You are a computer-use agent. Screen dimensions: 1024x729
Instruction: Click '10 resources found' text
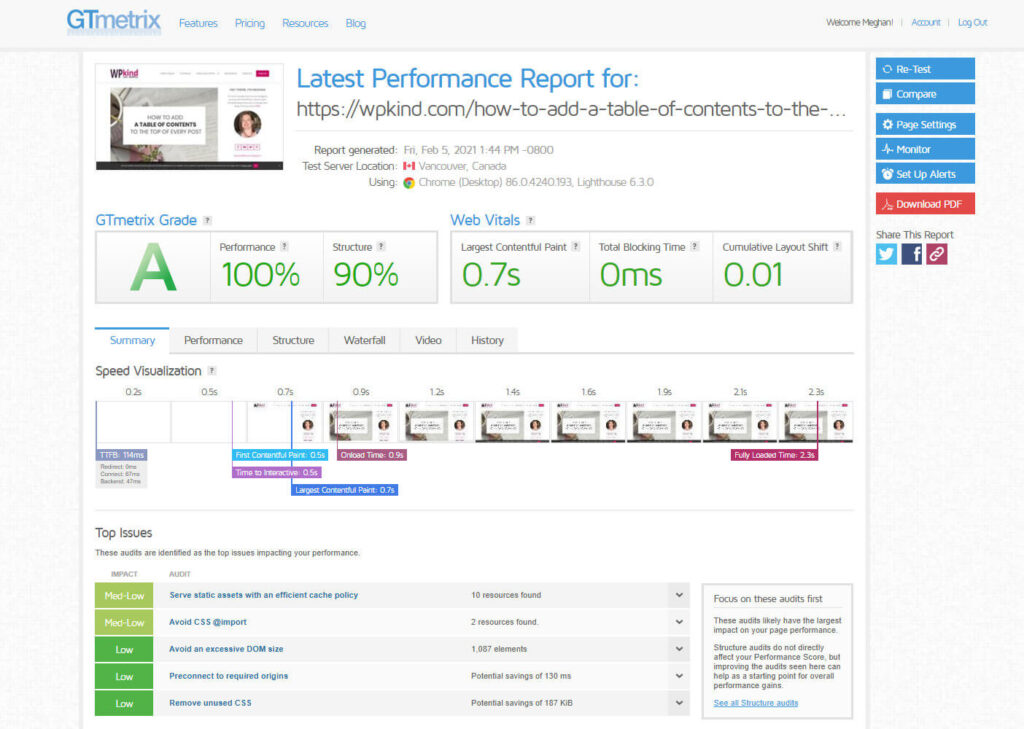506,595
